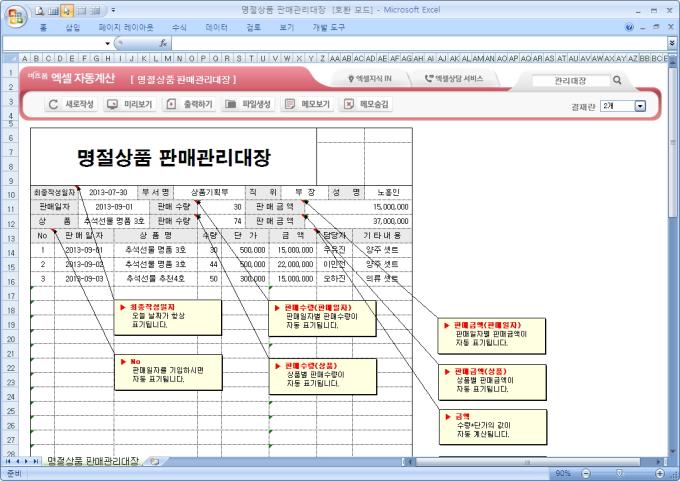Open the 검토 ribbon tab
The image size is (680, 481).
[x=254, y=27]
